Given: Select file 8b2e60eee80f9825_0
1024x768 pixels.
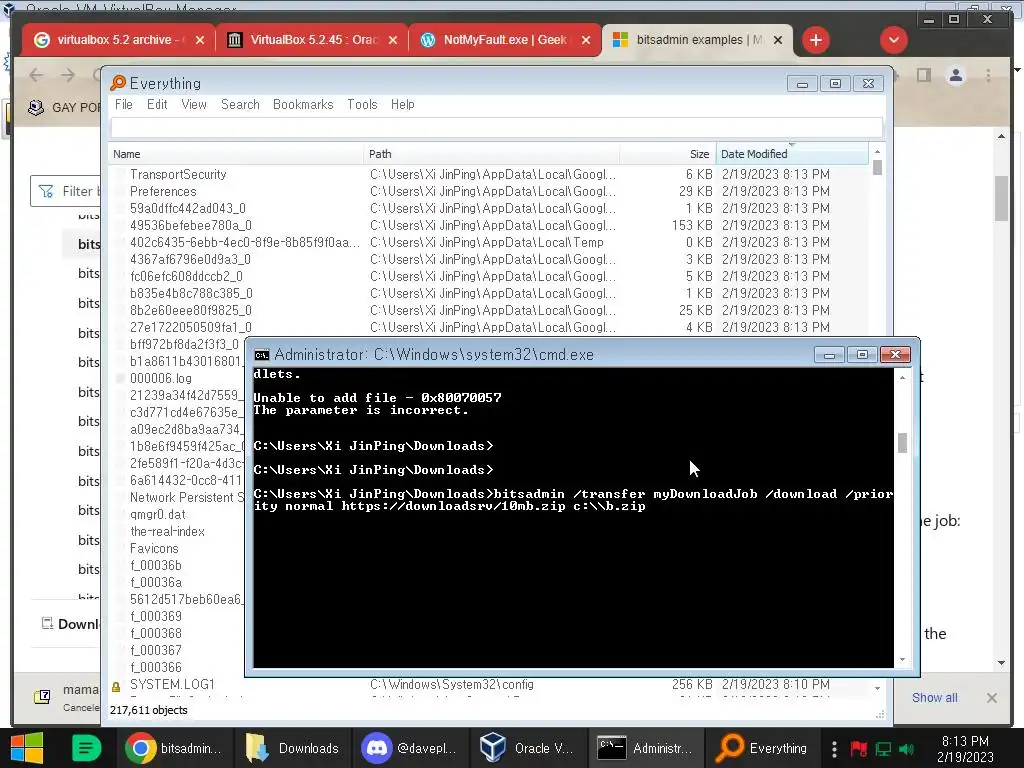Looking at the screenshot, I should click(x=490, y=310).
